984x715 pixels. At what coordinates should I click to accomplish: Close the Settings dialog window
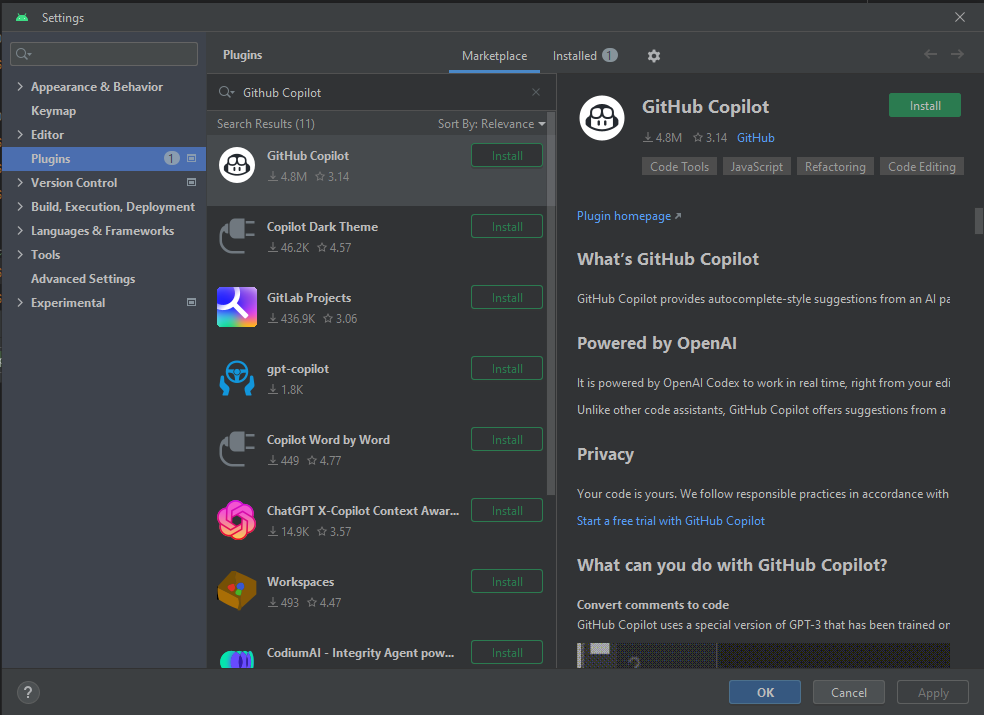pos(960,17)
